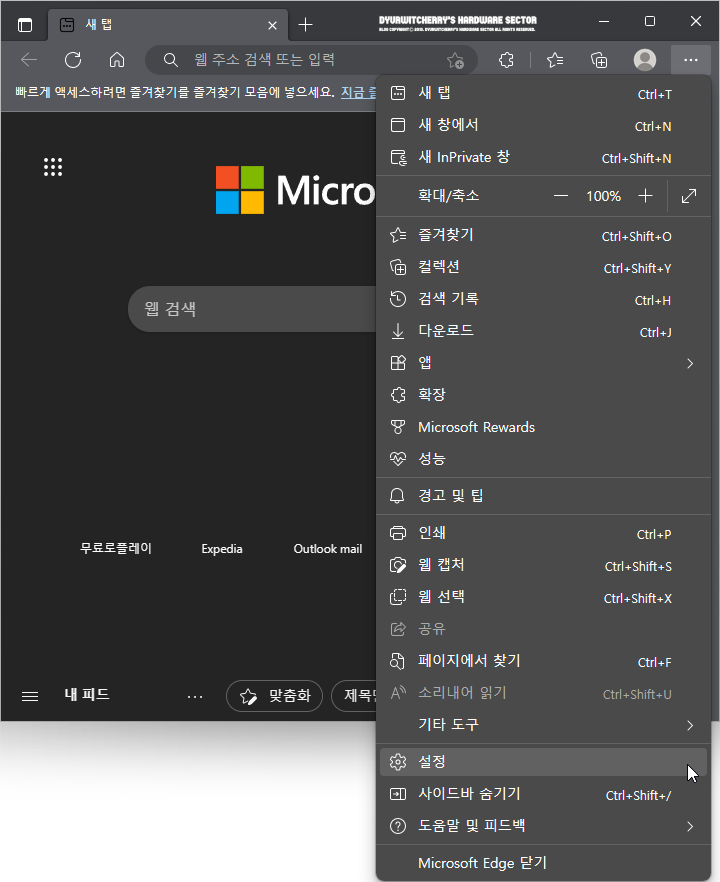Click the 맞춤화 personalize button
720x882 pixels.
tap(274, 696)
